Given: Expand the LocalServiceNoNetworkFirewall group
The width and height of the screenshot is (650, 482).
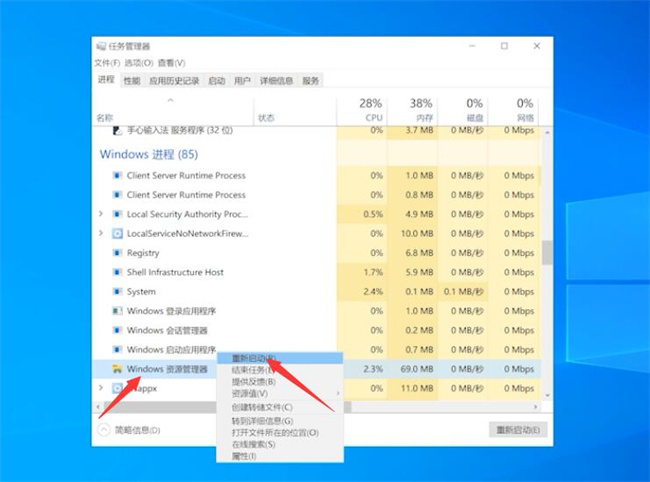Looking at the screenshot, I should pos(101,233).
